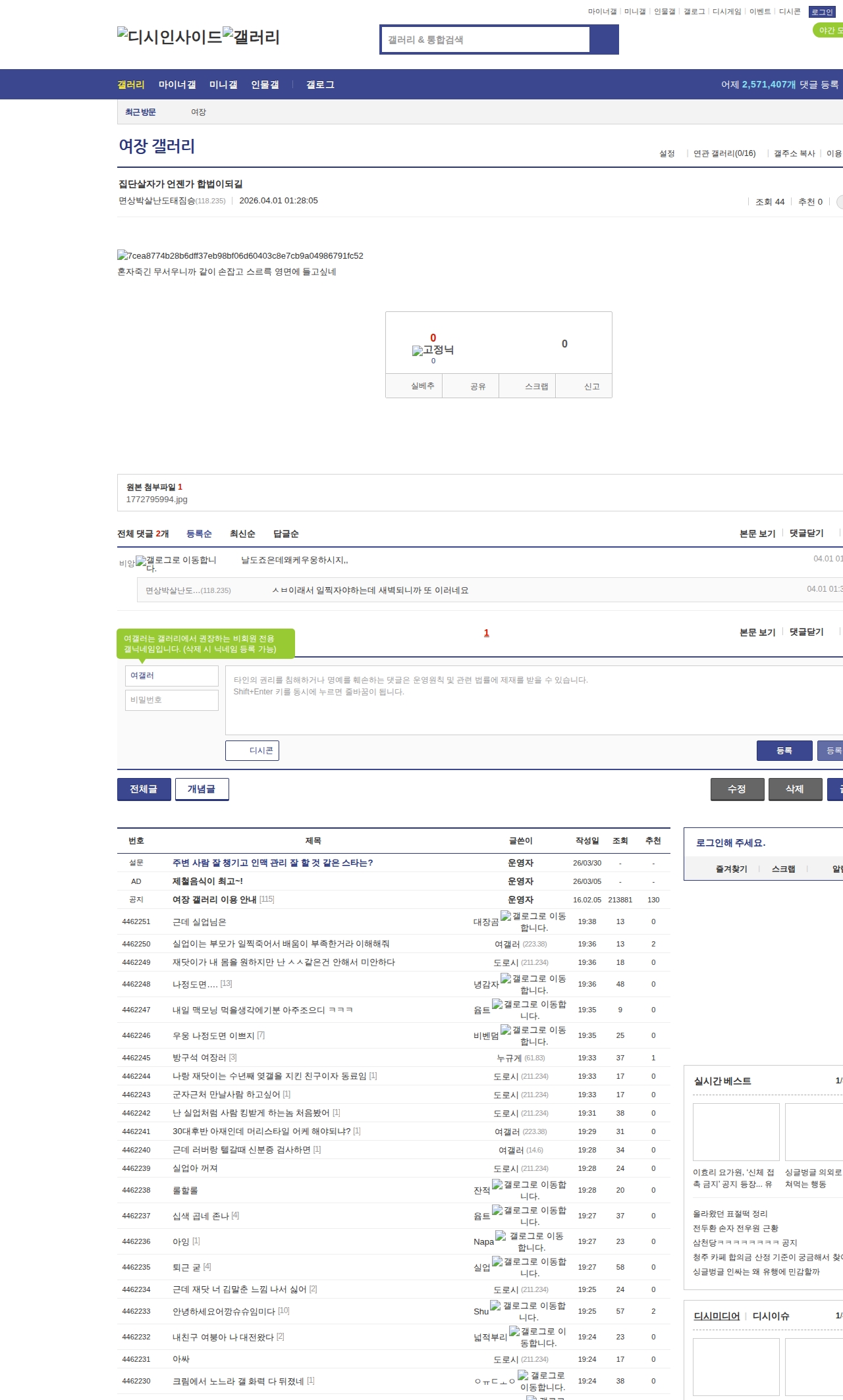Open the post titled 여장 갤러리 이용 안내
Screen dimensions: 843x1400
[x=214, y=900]
